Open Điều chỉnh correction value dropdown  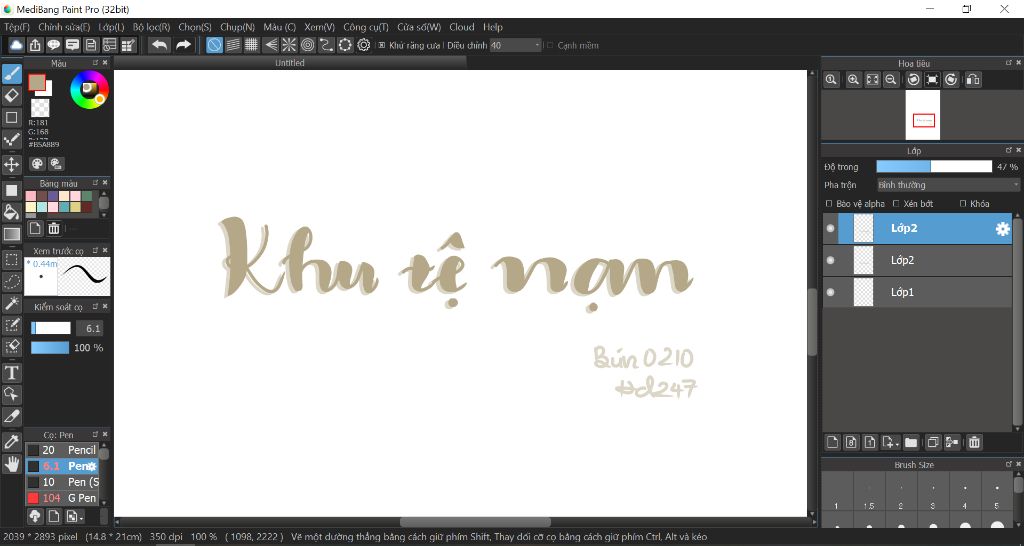click(x=516, y=46)
